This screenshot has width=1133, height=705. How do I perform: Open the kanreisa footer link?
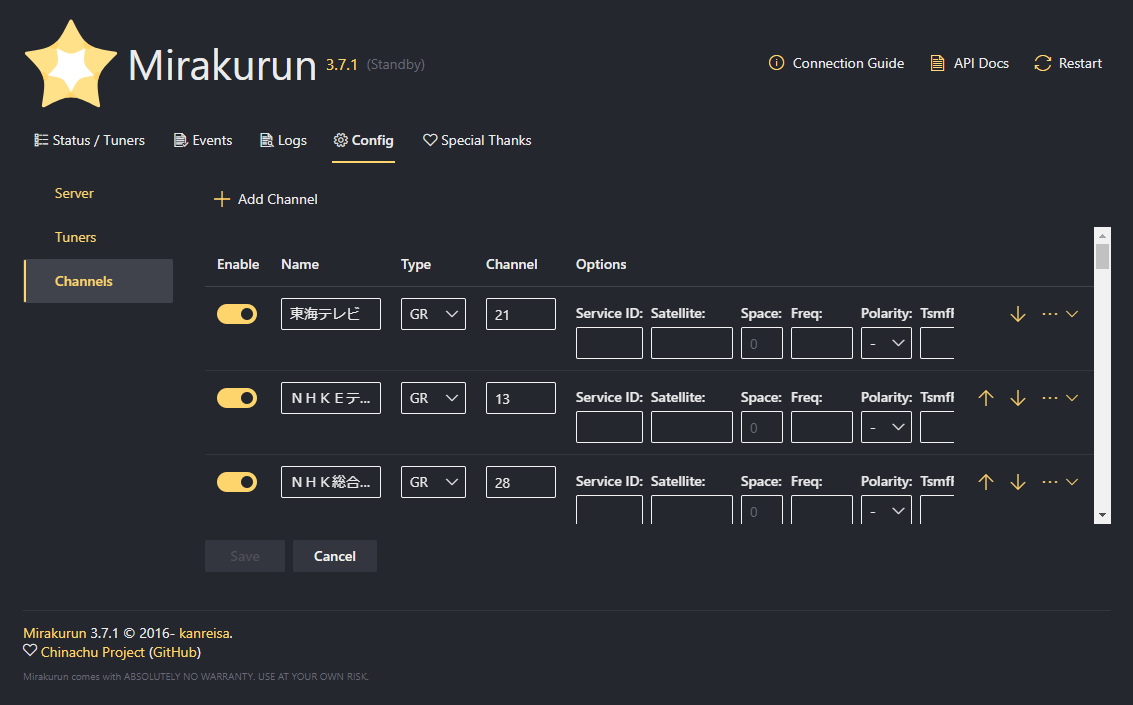pyautogui.click(x=204, y=633)
